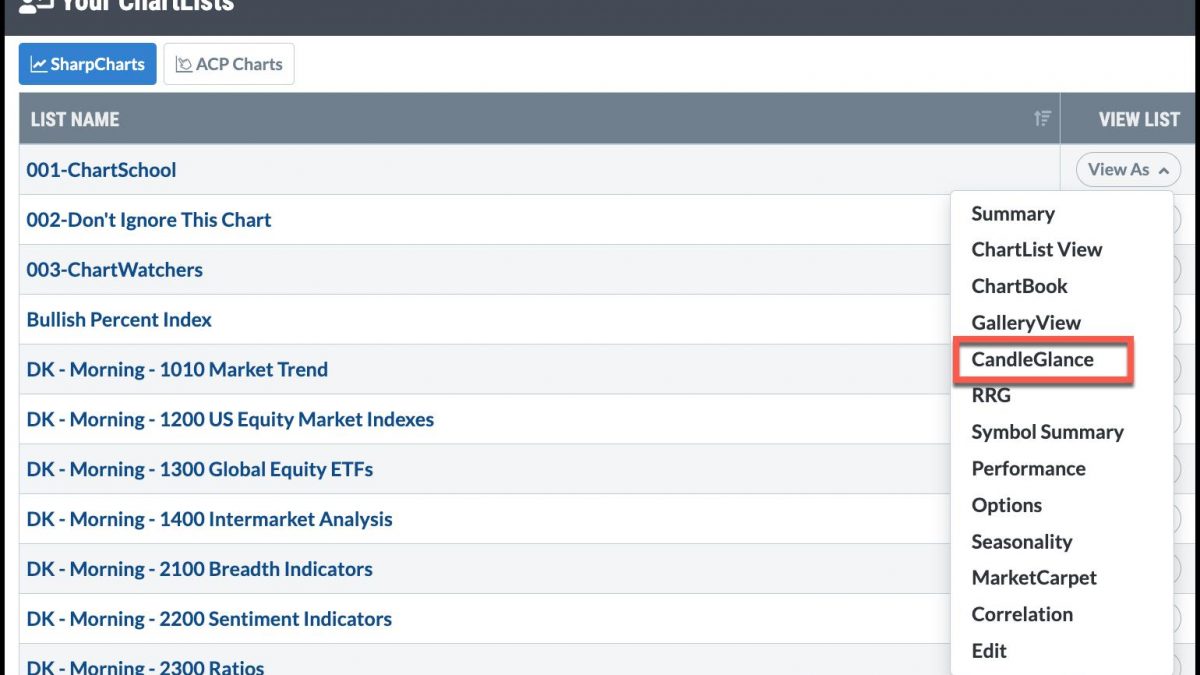Open DK - Morning - 1200 US Equity Market Indexes
The width and height of the screenshot is (1200, 675).
pyautogui.click(x=230, y=420)
